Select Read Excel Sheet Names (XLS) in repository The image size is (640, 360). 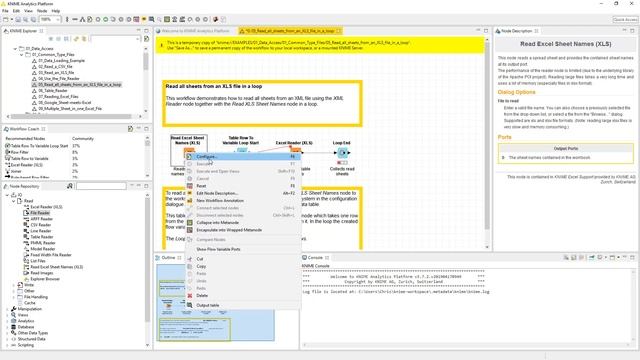point(53,267)
